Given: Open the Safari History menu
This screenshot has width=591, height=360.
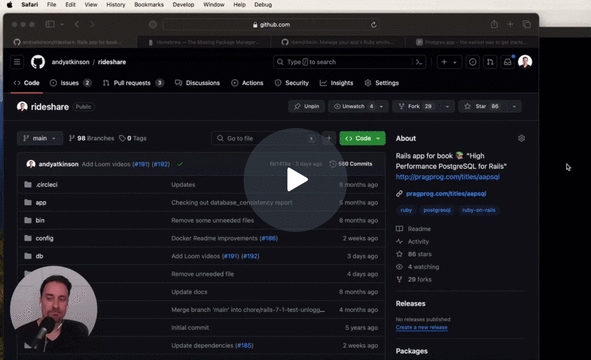Looking at the screenshot, I should pos(115,5).
